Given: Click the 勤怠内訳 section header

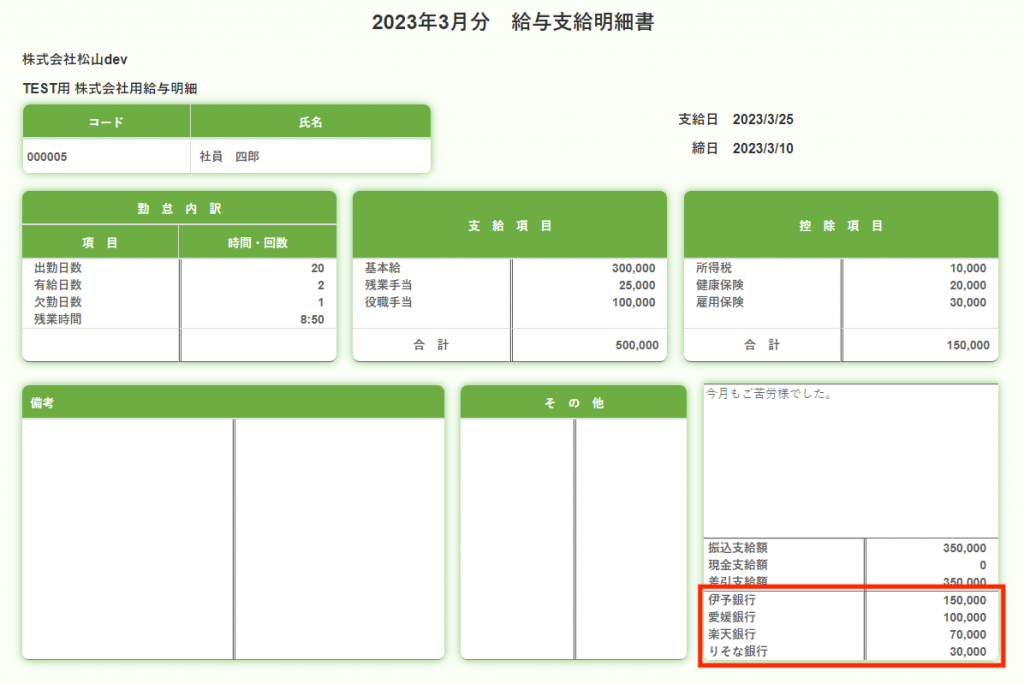Looking at the screenshot, I should pos(180,208).
